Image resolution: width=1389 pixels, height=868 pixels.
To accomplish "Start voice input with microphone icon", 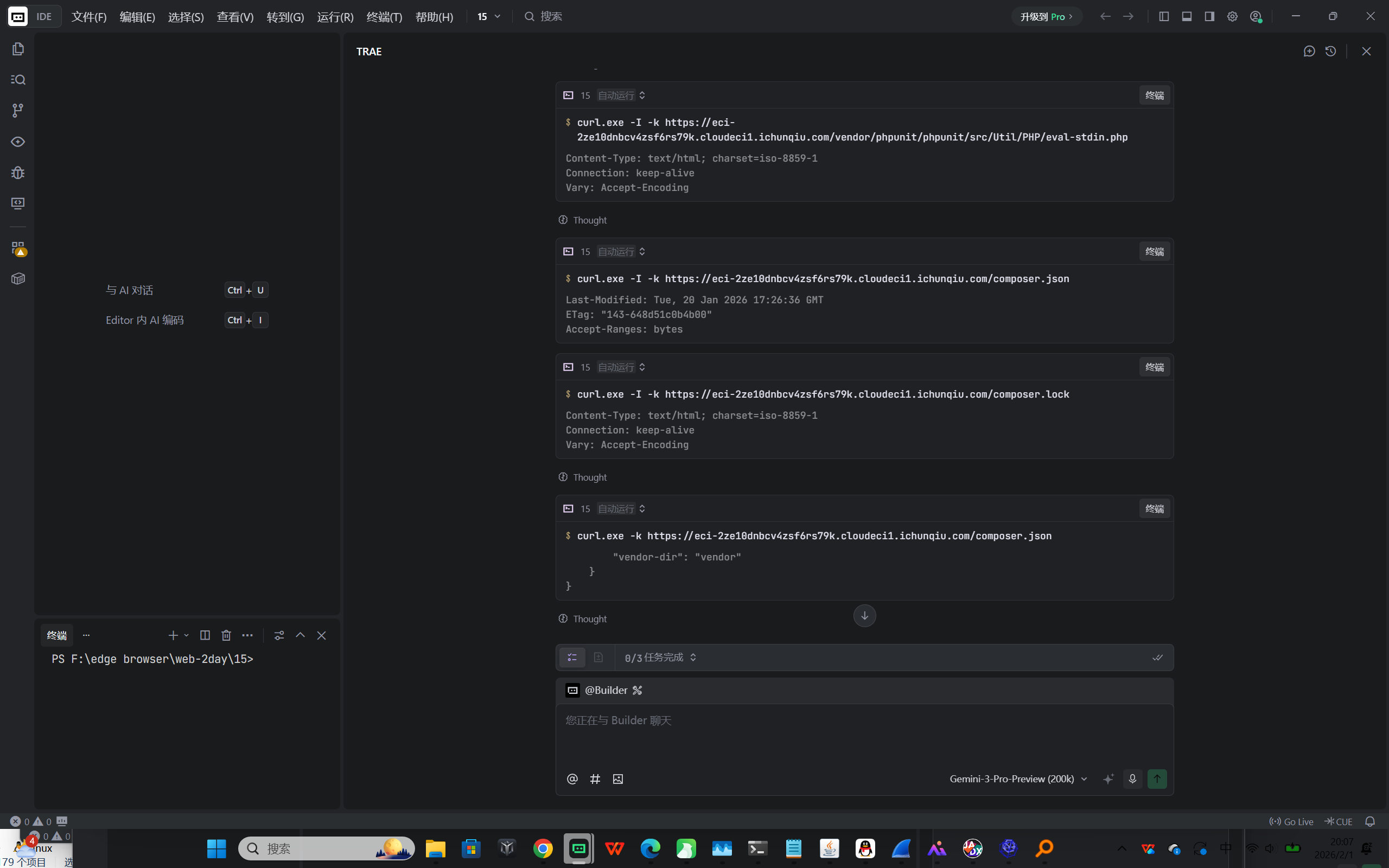I will point(1132,779).
